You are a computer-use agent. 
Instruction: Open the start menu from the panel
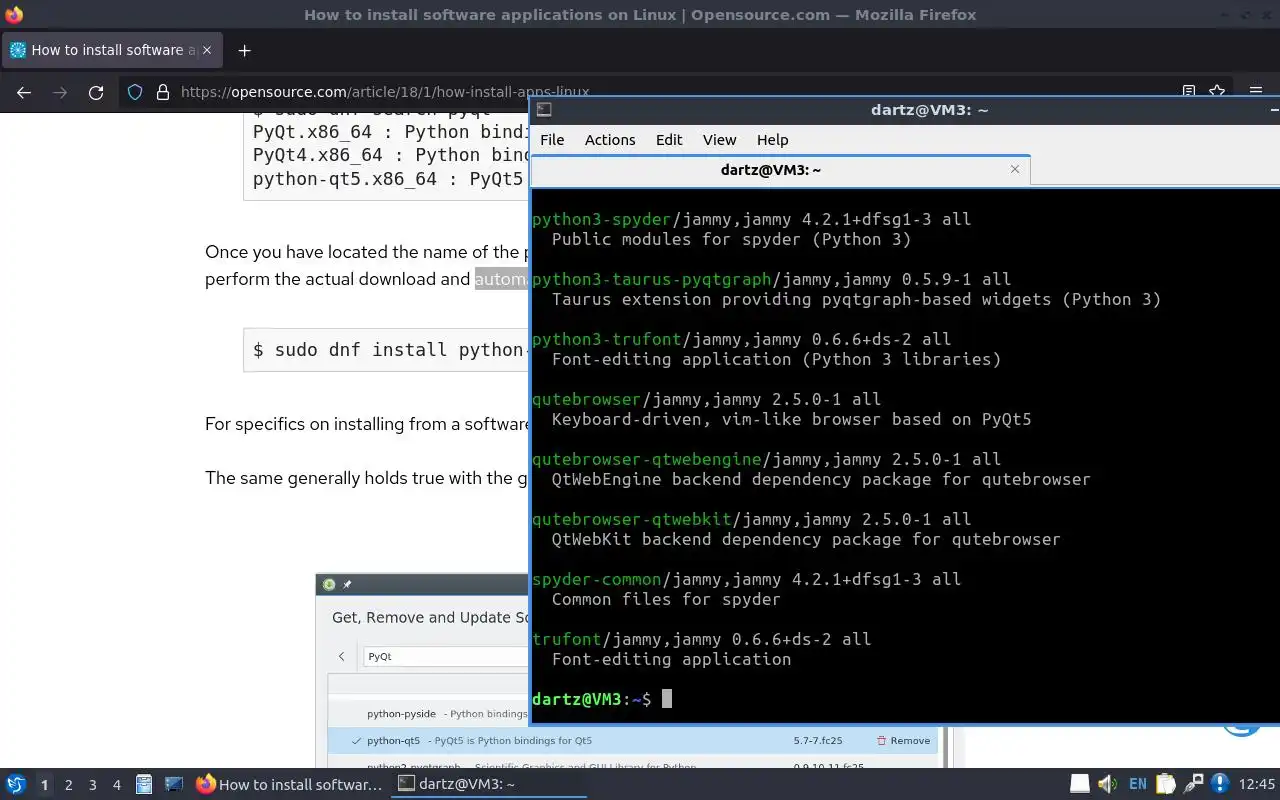(x=16, y=784)
